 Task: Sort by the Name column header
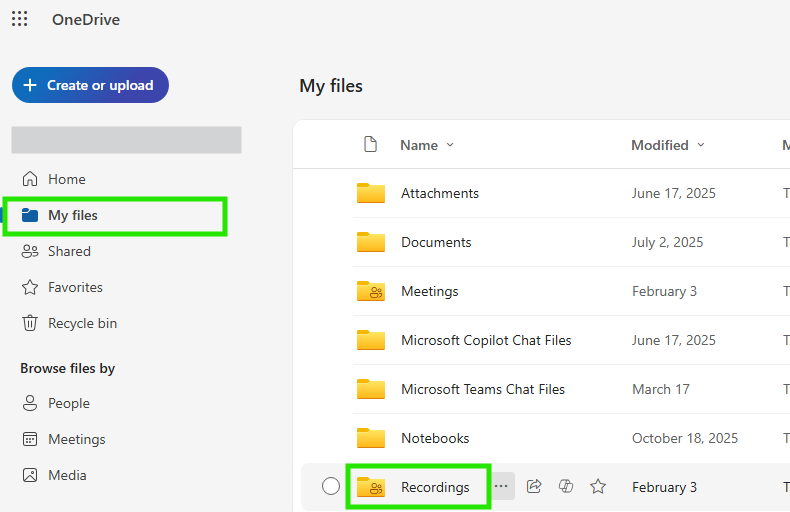pos(427,145)
